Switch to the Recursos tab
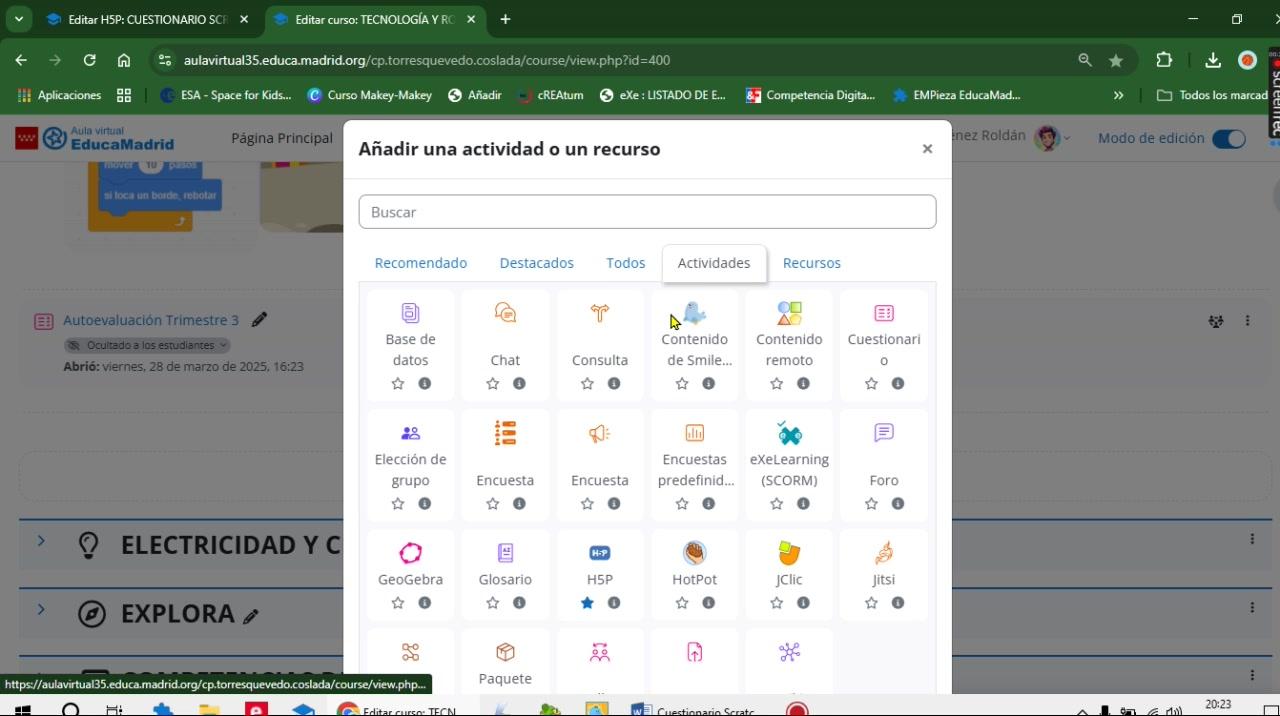The width and height of the screenshot is (1280, 716). [812, 263]
